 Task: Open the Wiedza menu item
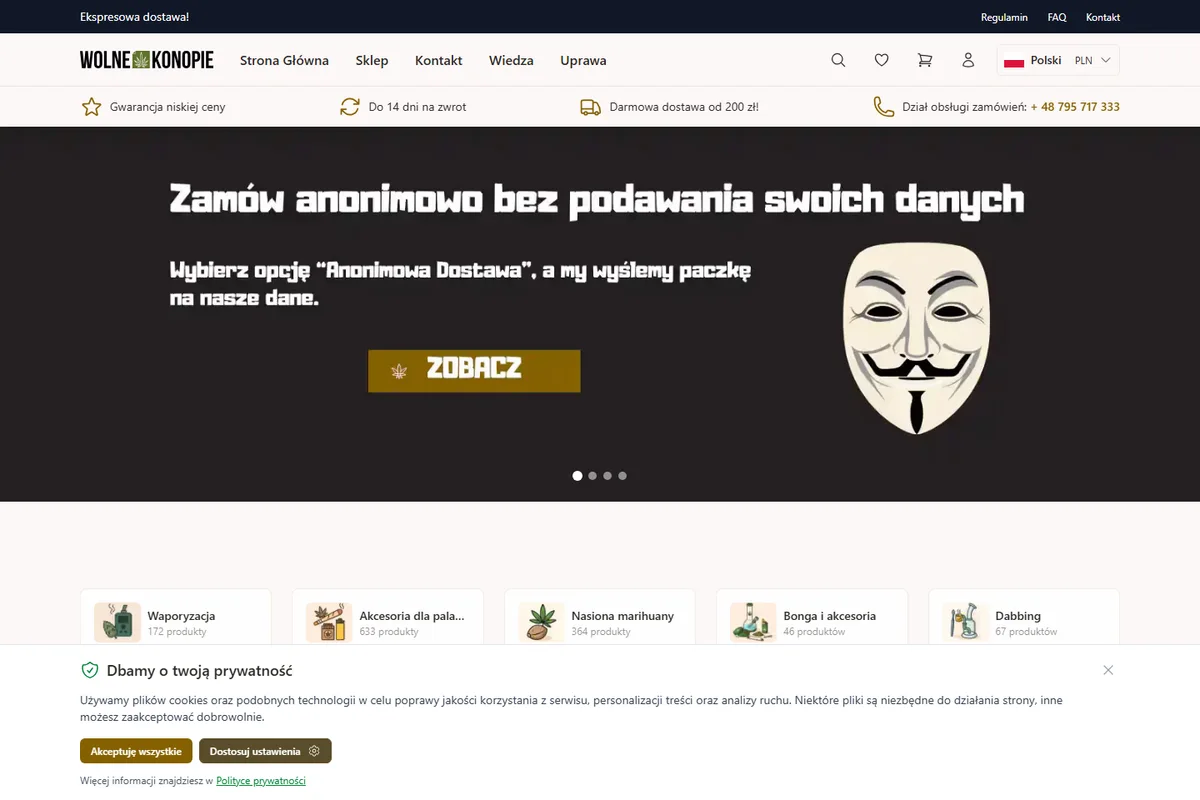click(x=511, y=60)
